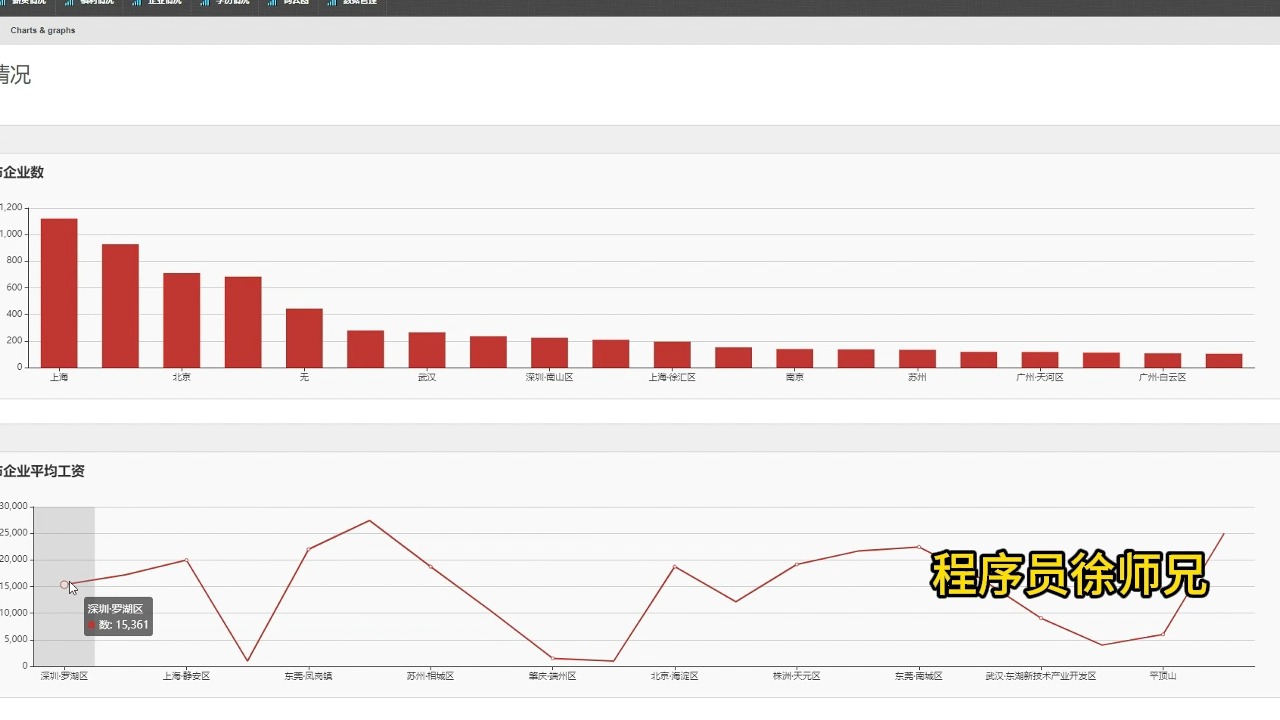The width and height of the screenshot is (1280, 720).
Task: Click the 上海·徐汇区 axis label
Action: [672, 377]
